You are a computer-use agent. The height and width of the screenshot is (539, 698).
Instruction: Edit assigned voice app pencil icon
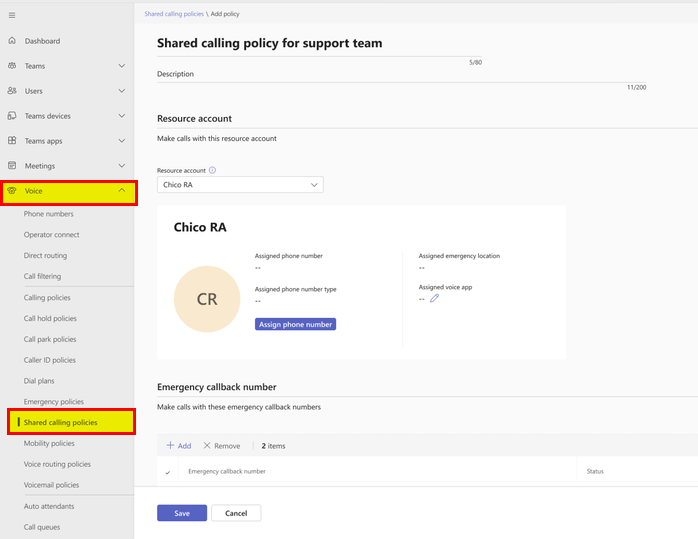(x=434, y=298)
